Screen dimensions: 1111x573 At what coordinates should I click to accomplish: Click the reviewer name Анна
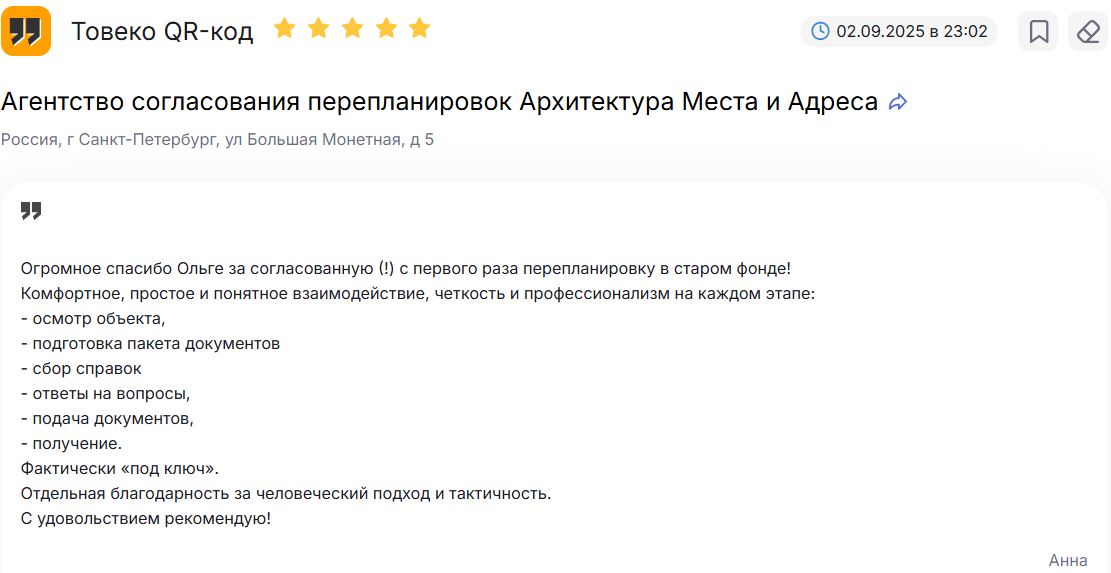pyautogui.click(x=1068, y=560)
